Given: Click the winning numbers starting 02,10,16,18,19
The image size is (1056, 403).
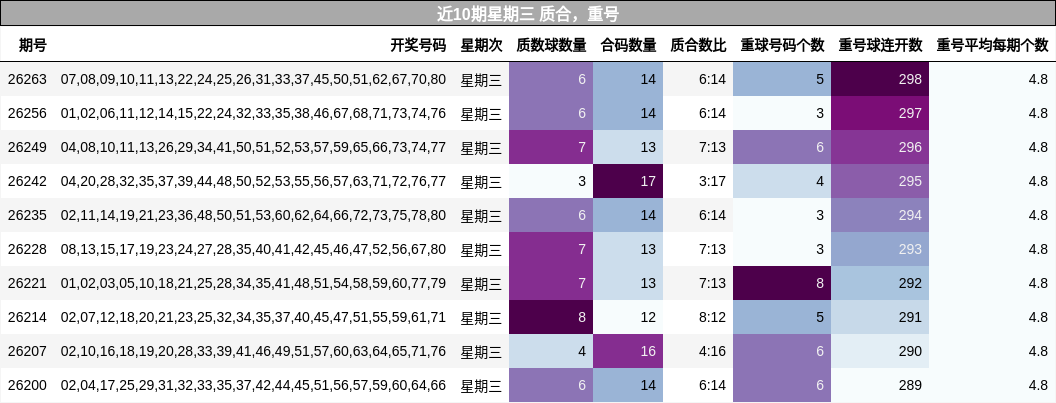Looking at the screenshot, I should tap(253, 352).
